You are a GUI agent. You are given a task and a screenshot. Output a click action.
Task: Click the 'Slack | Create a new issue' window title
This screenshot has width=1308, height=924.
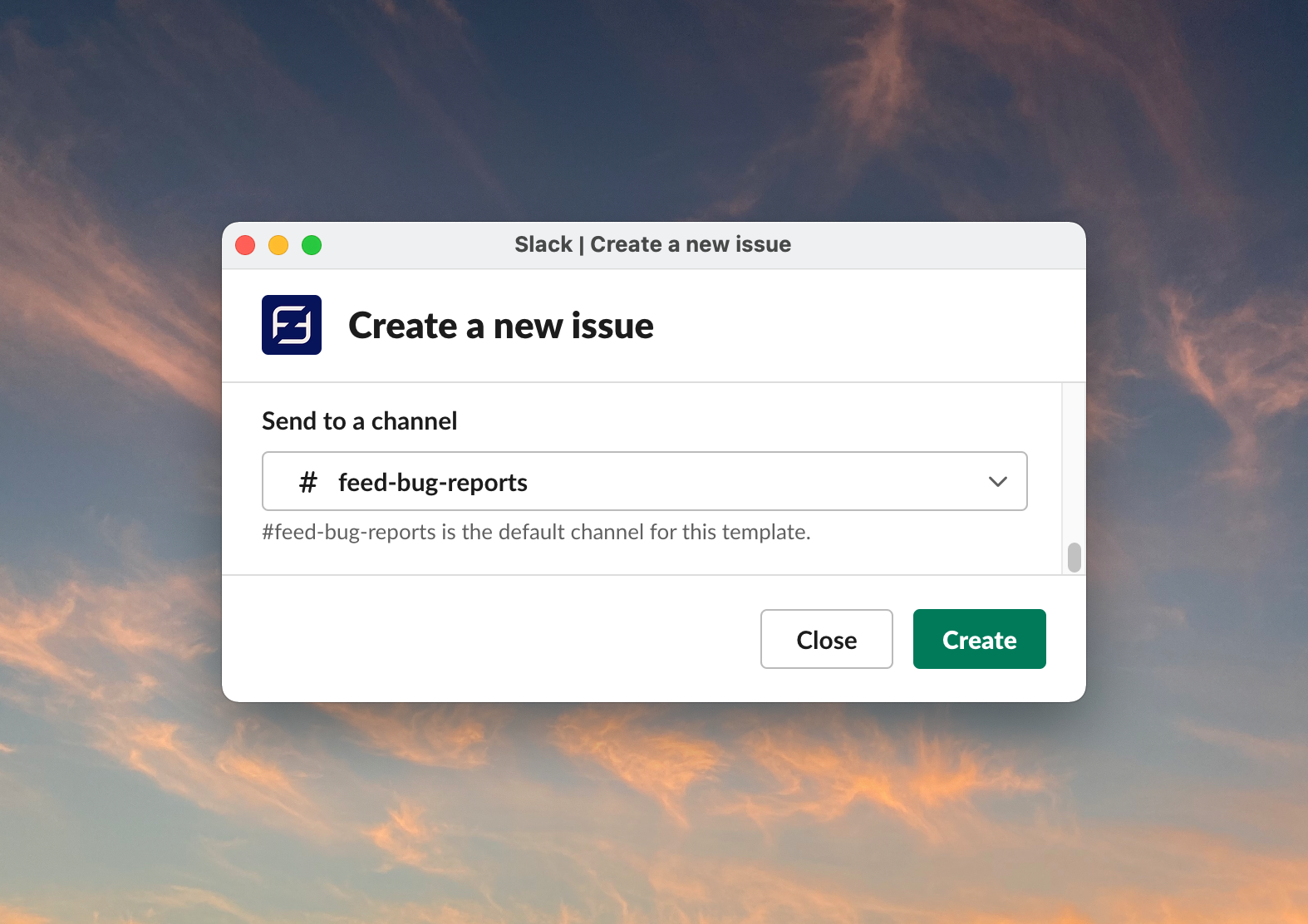653,244
